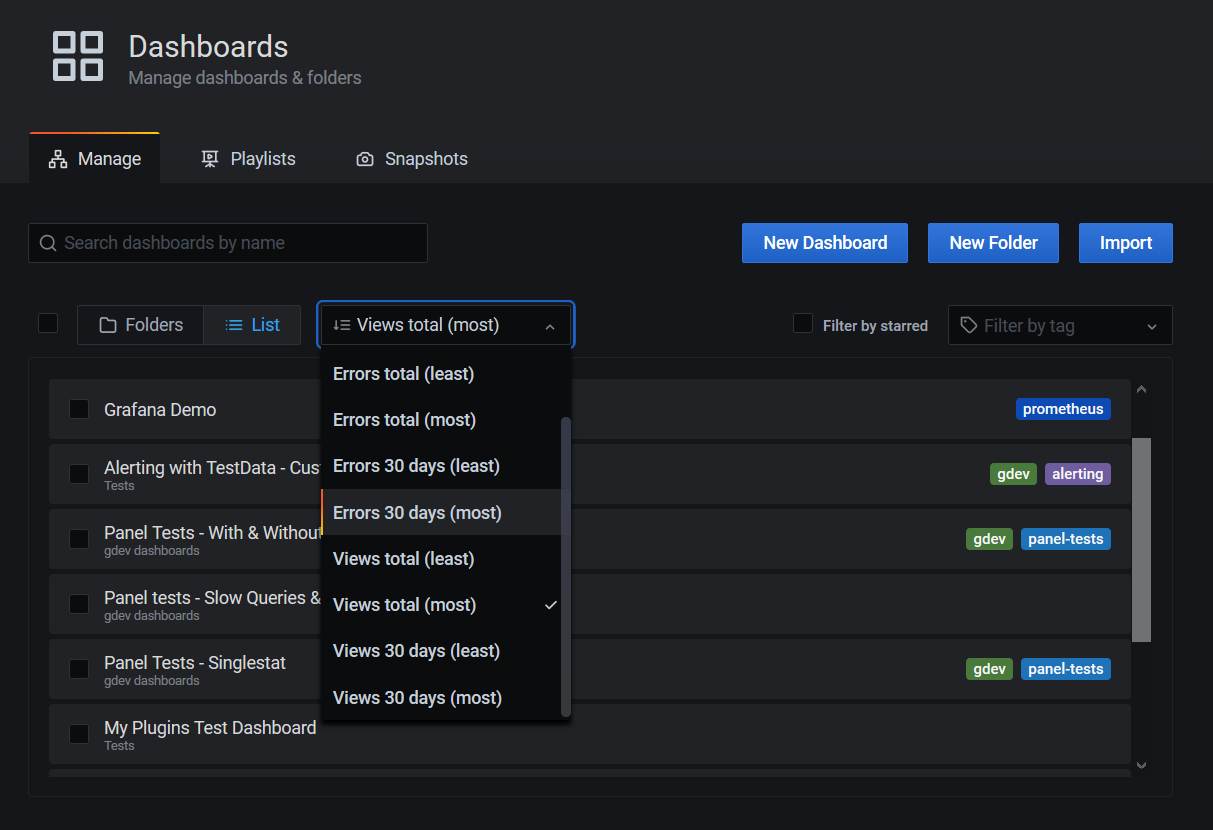The image size is (1213, 830).
Task: Collapse the Views total (most) sort dropdown
Action: [549, 326]
